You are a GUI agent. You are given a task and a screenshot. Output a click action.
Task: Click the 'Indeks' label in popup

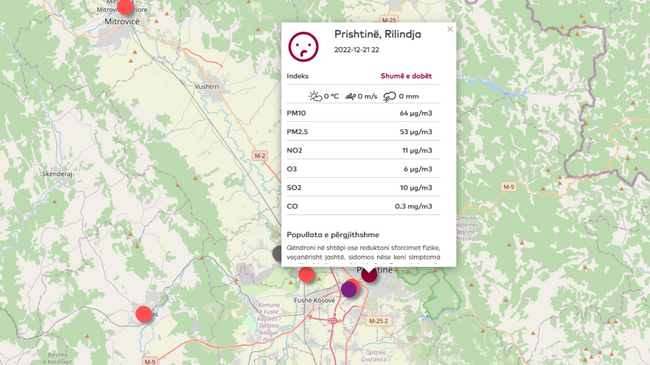point(298,76)
